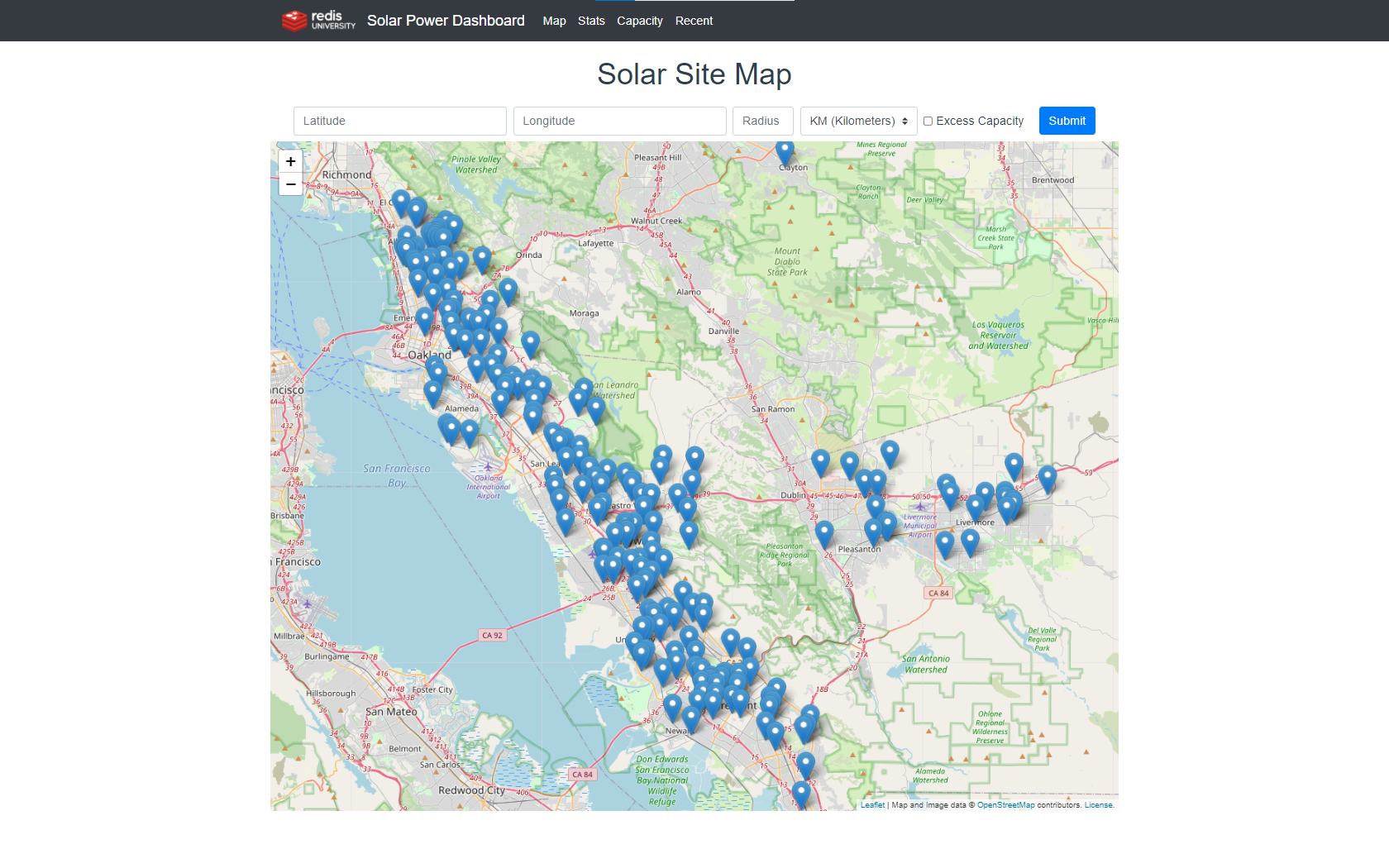Click the San Ramon map label

pyautogui.click(x=773, y=409)
